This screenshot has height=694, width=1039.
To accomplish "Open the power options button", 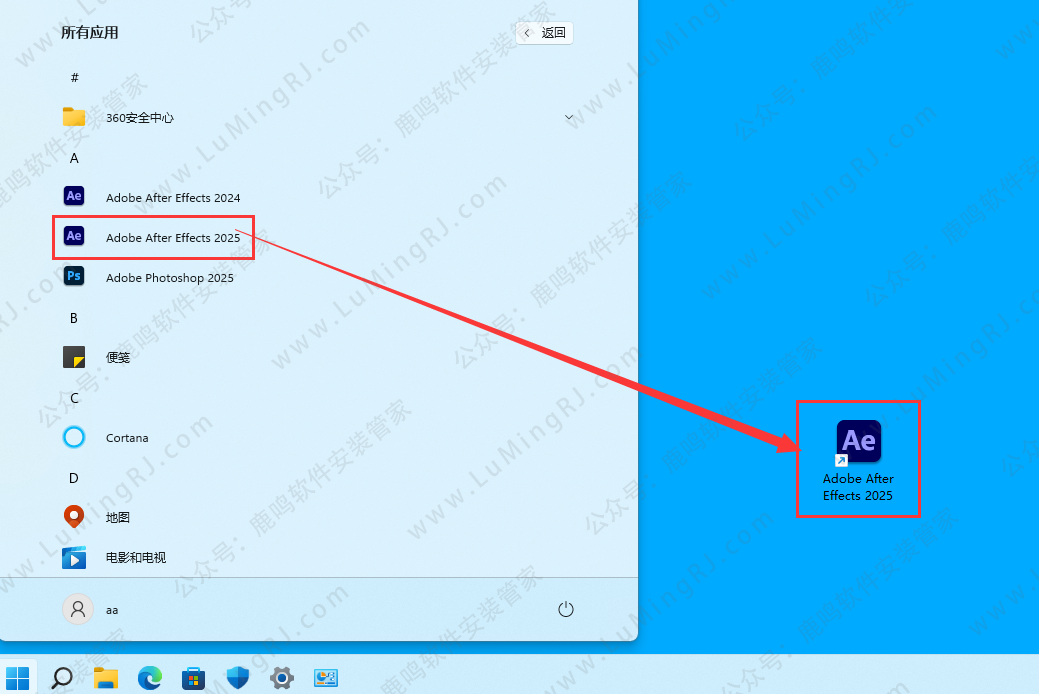I will coord(565,609).
